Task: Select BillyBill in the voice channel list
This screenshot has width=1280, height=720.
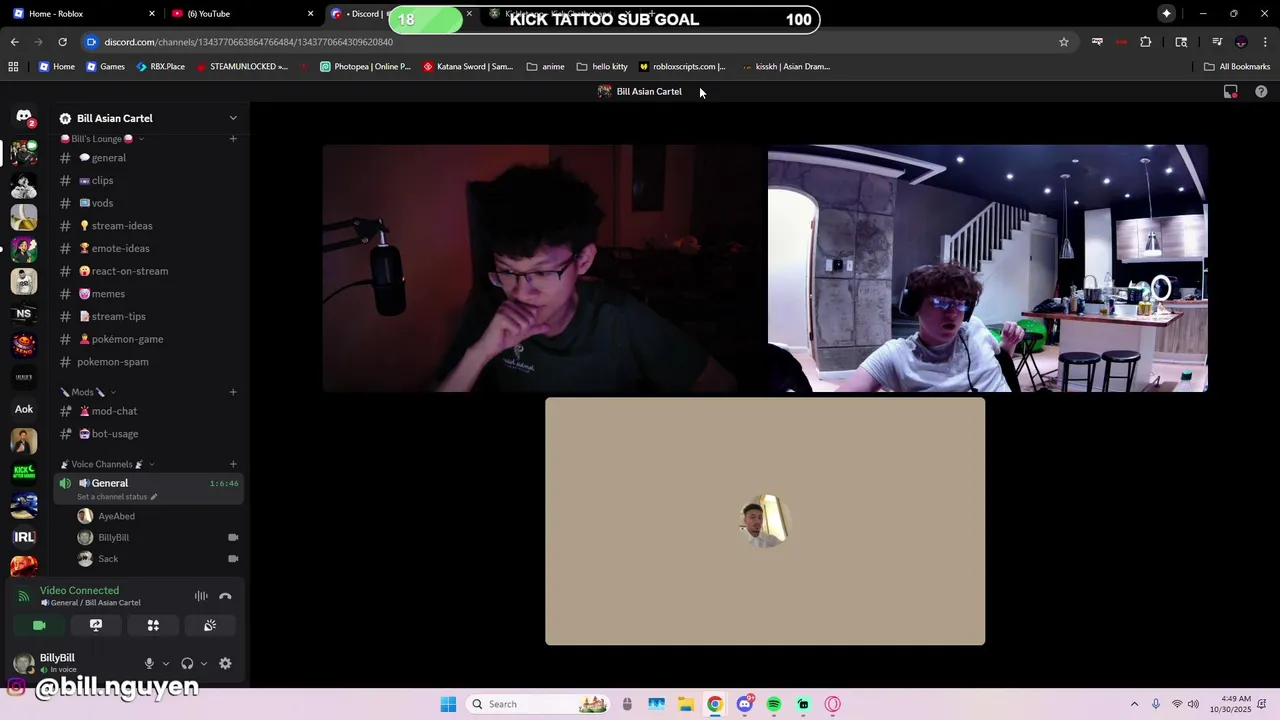Action: pyautogui.click(x=158, y=537)
